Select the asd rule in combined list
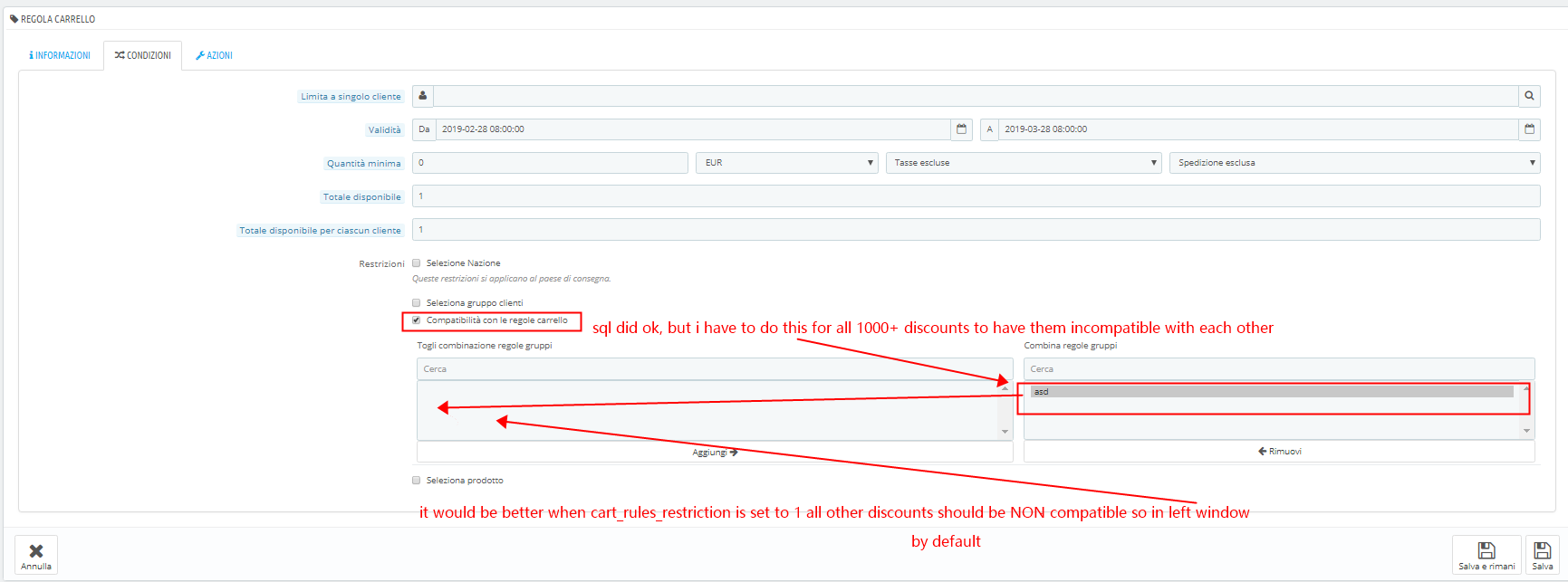This screenshot has height=582, width=1568. click(1272, 392)
